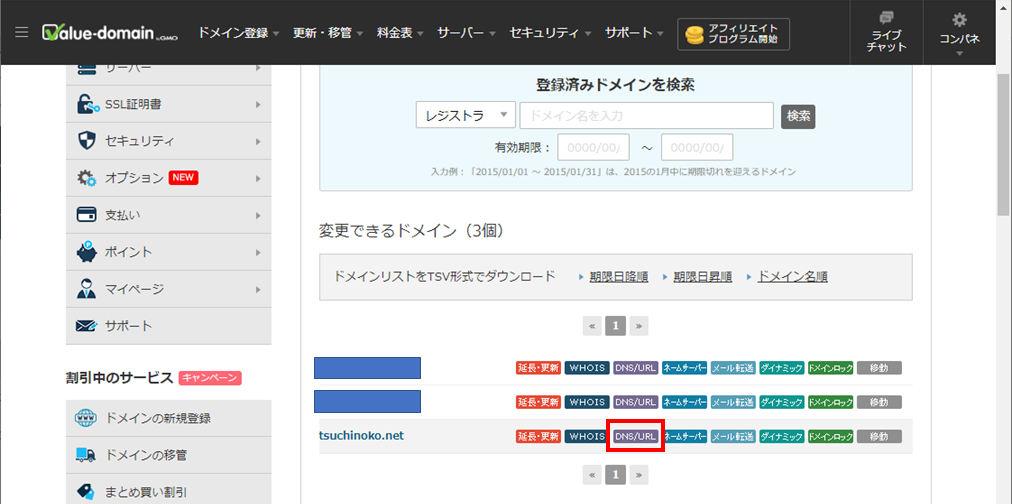Open the ドメイン登録 menu
This screenshot has width=1012, height=504.
239,33
